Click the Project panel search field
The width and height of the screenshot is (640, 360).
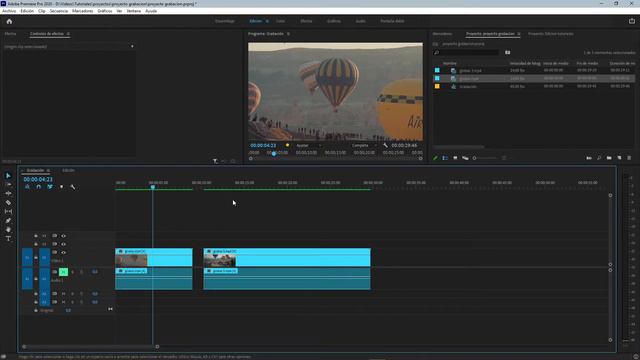click(466, 52)
